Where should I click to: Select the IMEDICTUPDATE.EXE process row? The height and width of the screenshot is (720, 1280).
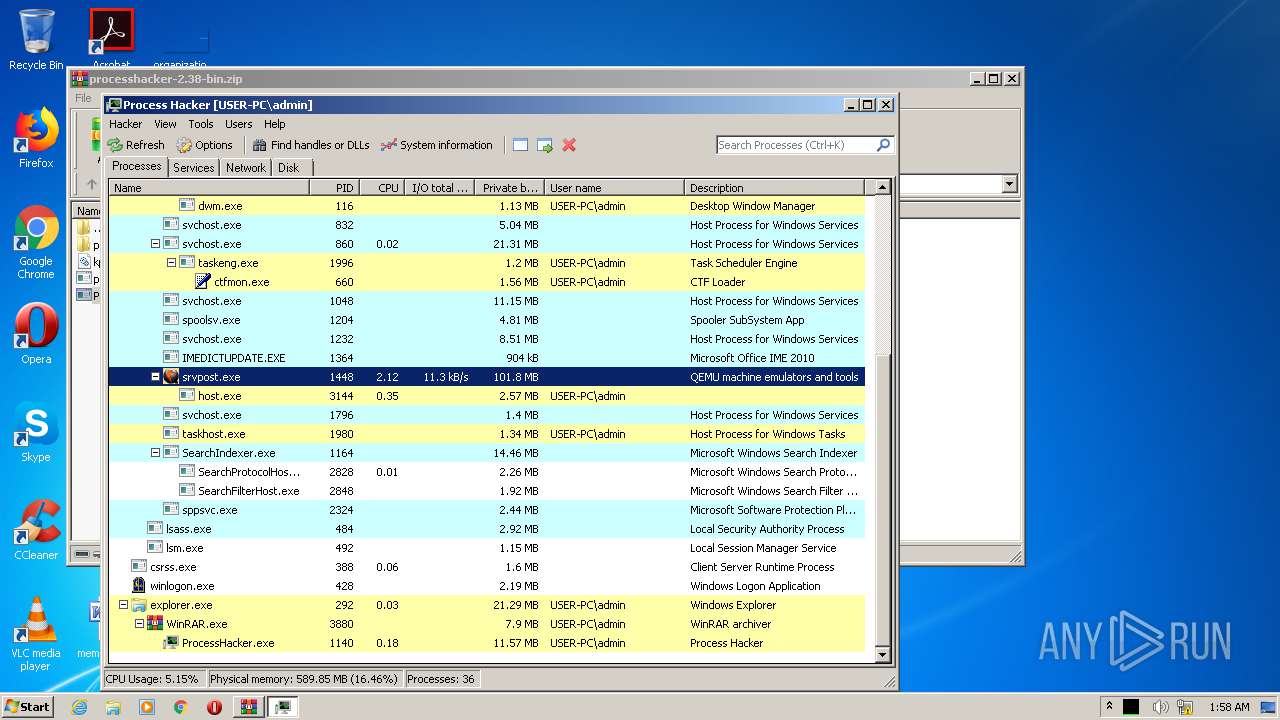pyautogui.click(x=486, y=358)
